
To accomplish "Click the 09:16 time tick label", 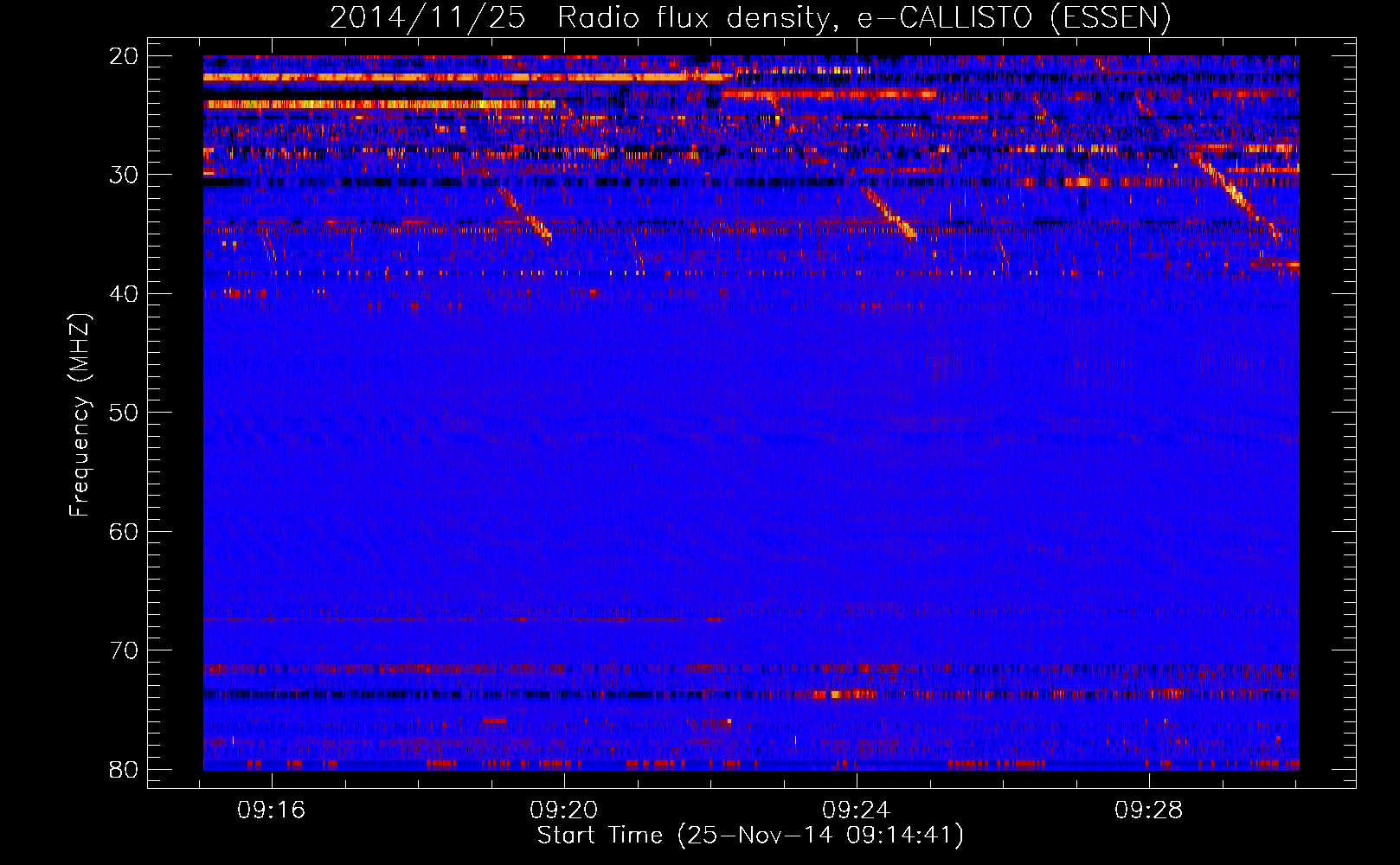I will tap(272, 811).
